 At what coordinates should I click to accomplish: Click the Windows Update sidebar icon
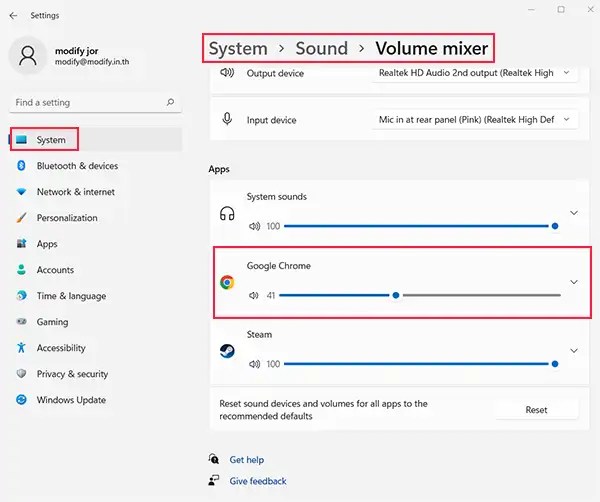pyautogui.click(x=21, y=400)
